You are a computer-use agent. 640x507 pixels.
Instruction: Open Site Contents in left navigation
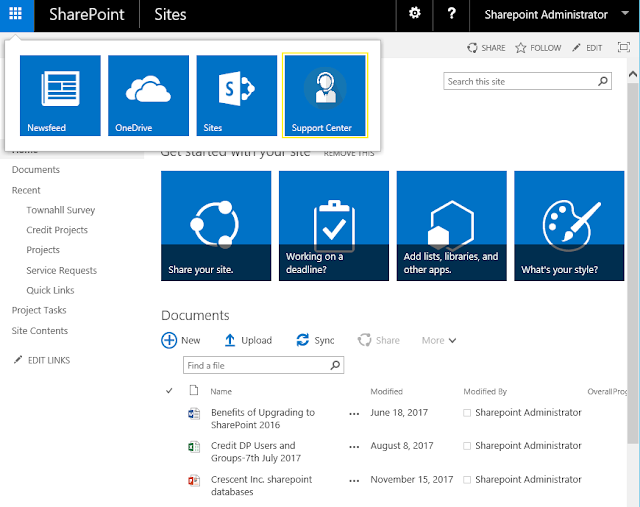tap(40, 331)
